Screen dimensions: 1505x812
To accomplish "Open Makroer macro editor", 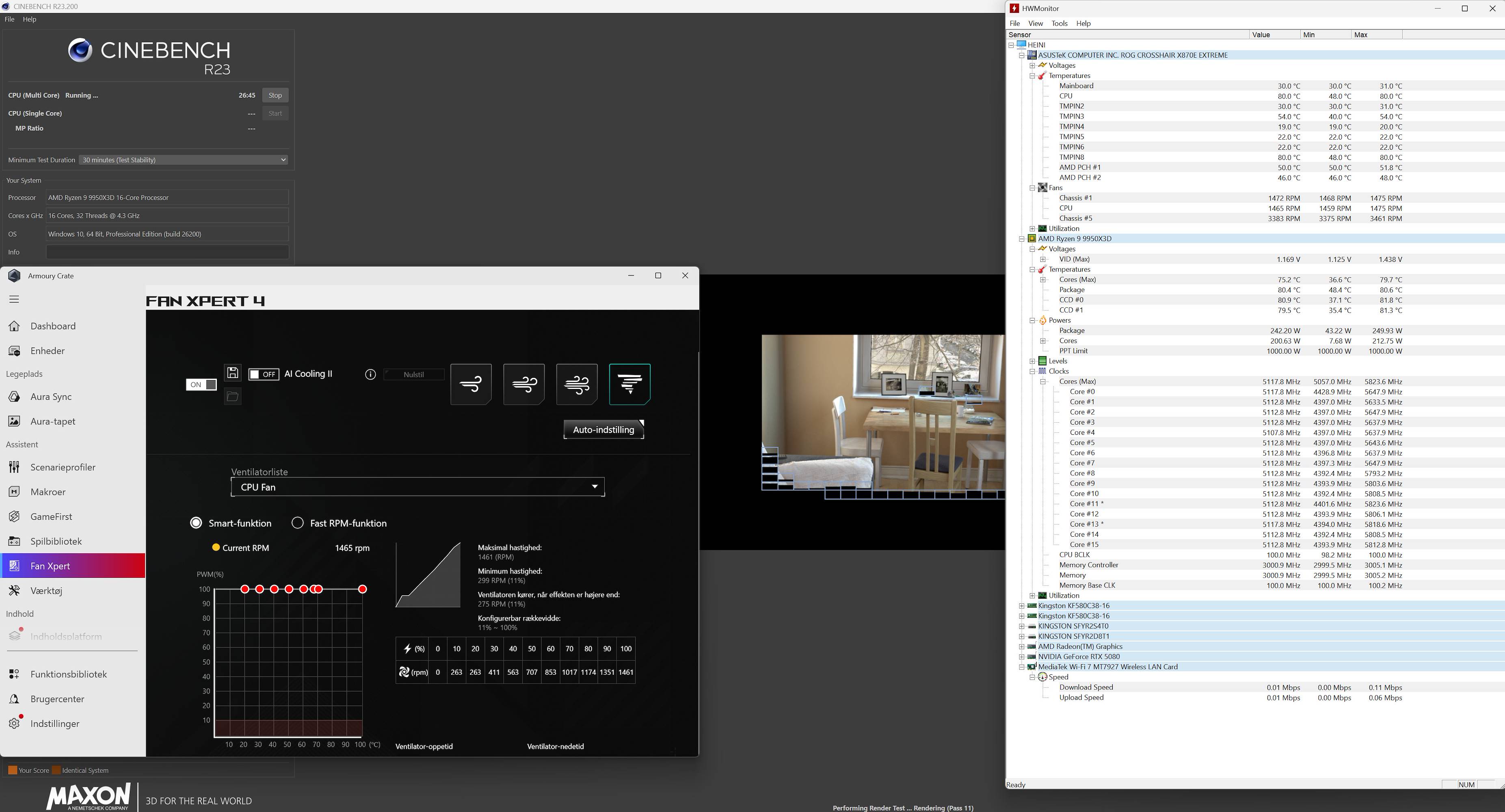I will (48, 492).
